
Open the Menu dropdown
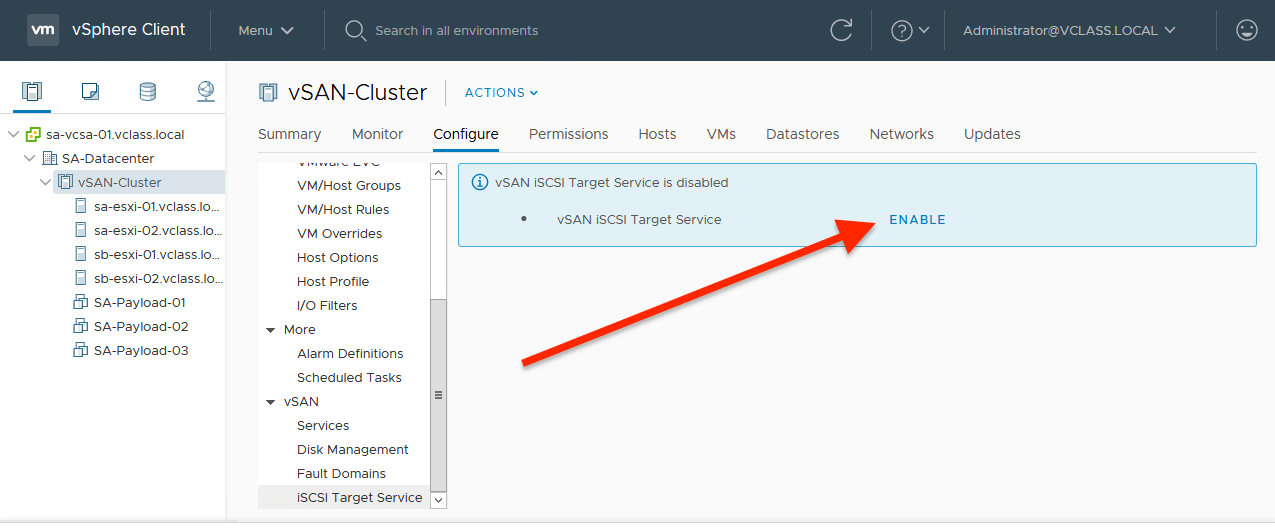pos(266,30)
